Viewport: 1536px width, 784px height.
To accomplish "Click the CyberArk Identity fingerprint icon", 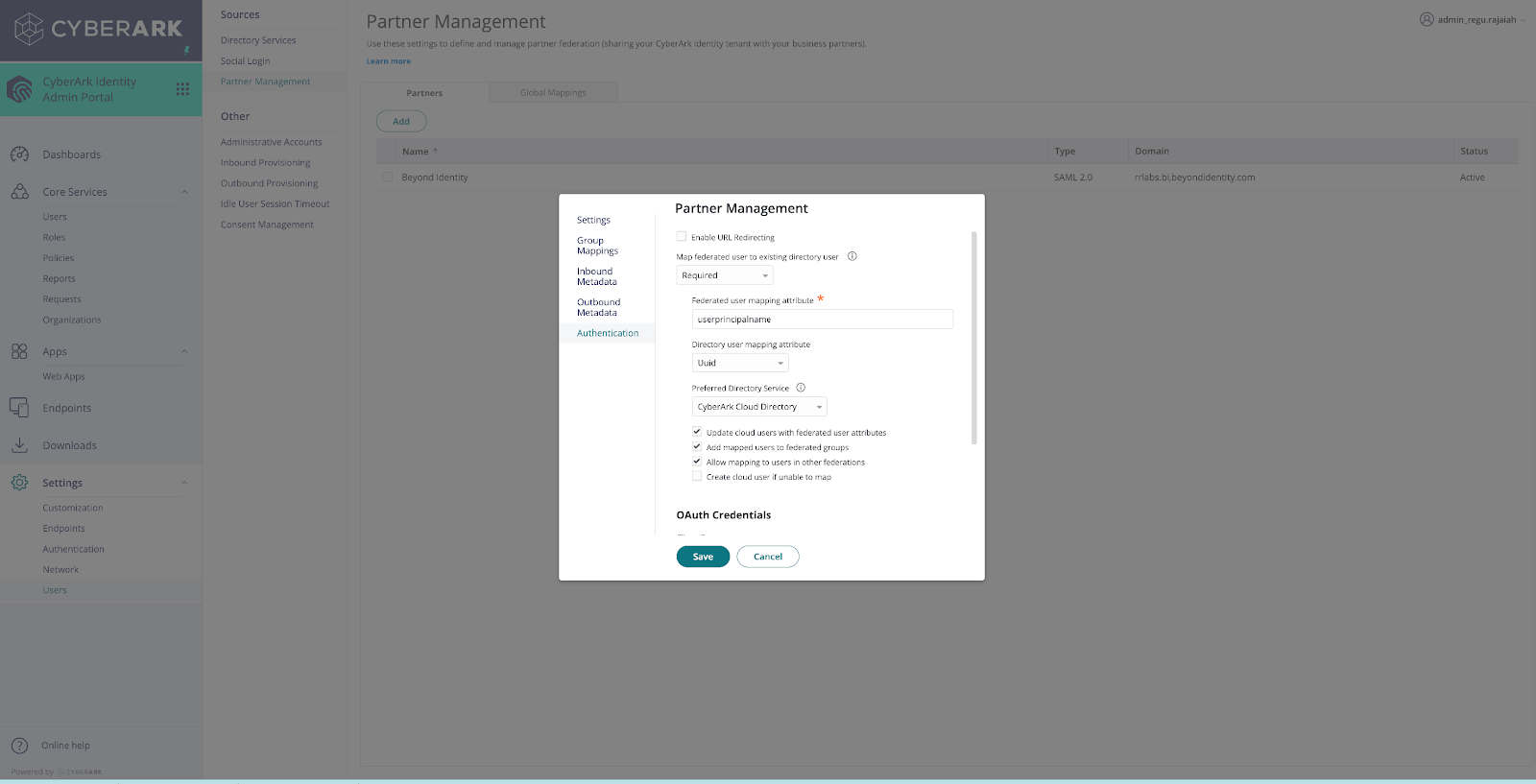I will pos(20,89).
